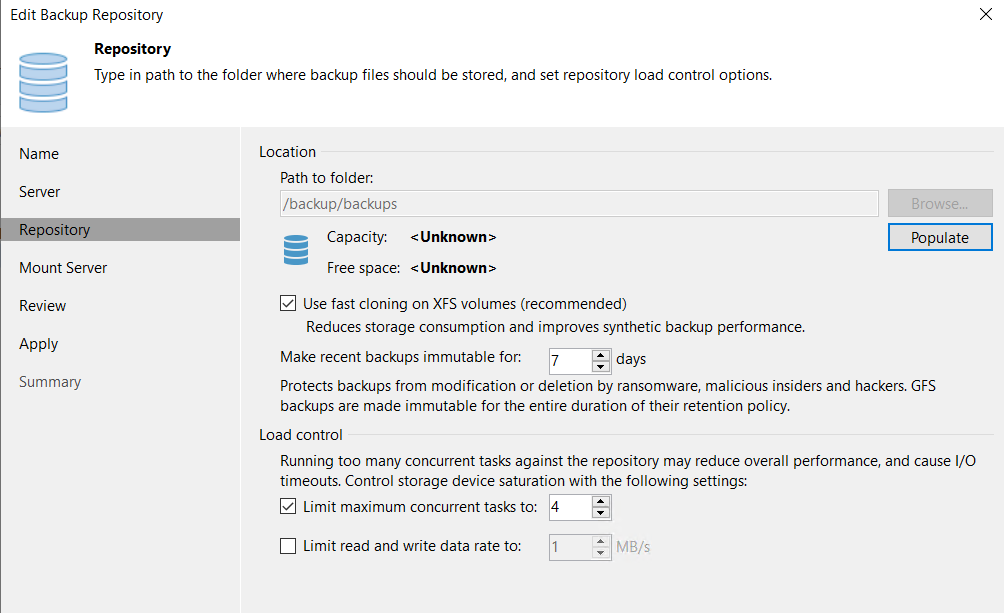
Task: Increase maximum concurrent tasks with up arrow
Action: coord(600,502)
